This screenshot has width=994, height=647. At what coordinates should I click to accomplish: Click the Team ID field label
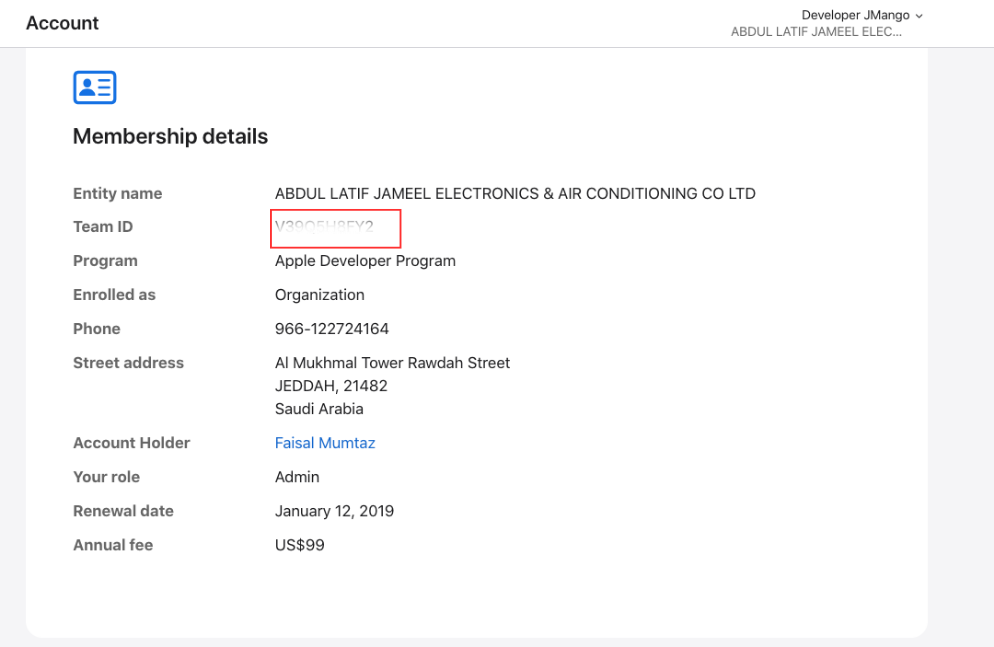pos(103,227)
